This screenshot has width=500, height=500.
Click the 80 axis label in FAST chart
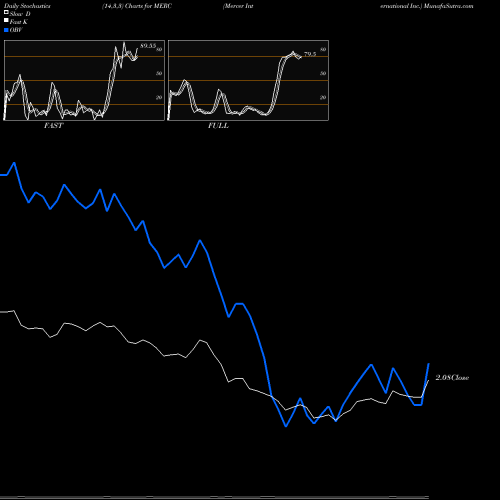click(159, 50)
